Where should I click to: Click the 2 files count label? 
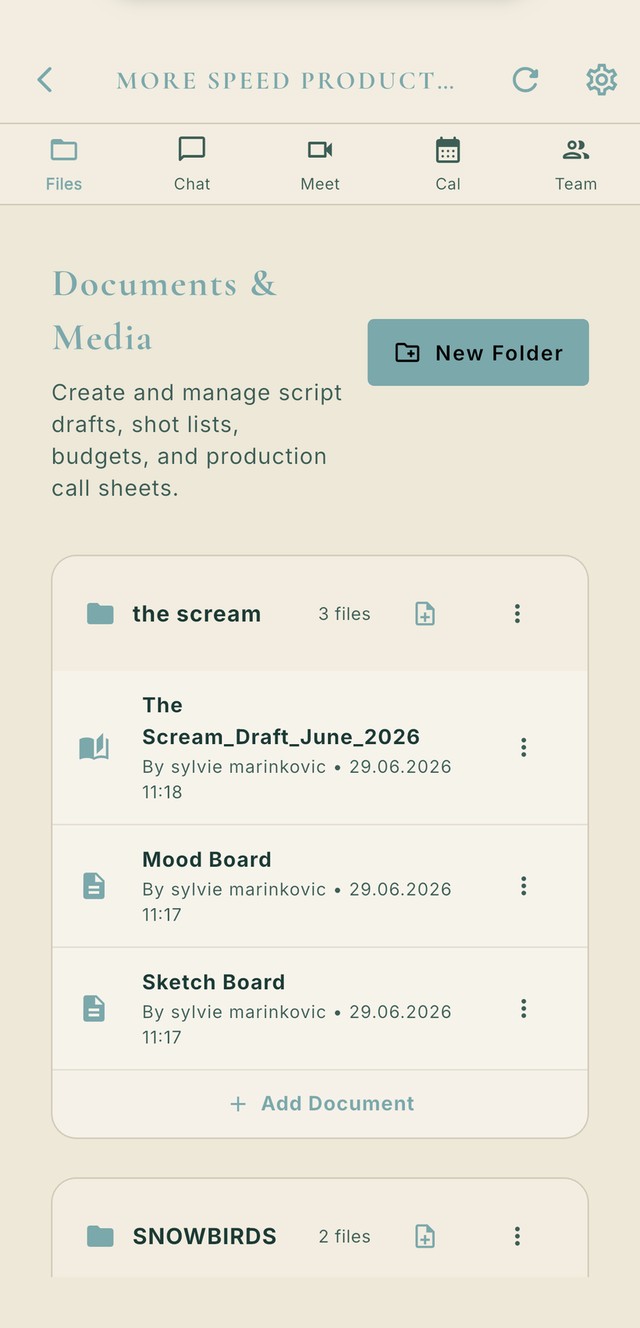[x=345, y=1237]
